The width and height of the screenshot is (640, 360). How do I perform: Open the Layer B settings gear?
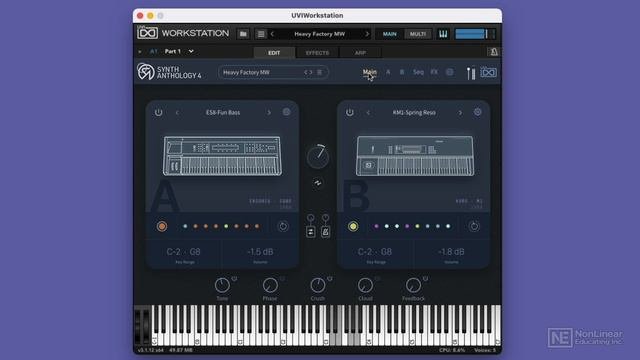[x=478, y=112]
